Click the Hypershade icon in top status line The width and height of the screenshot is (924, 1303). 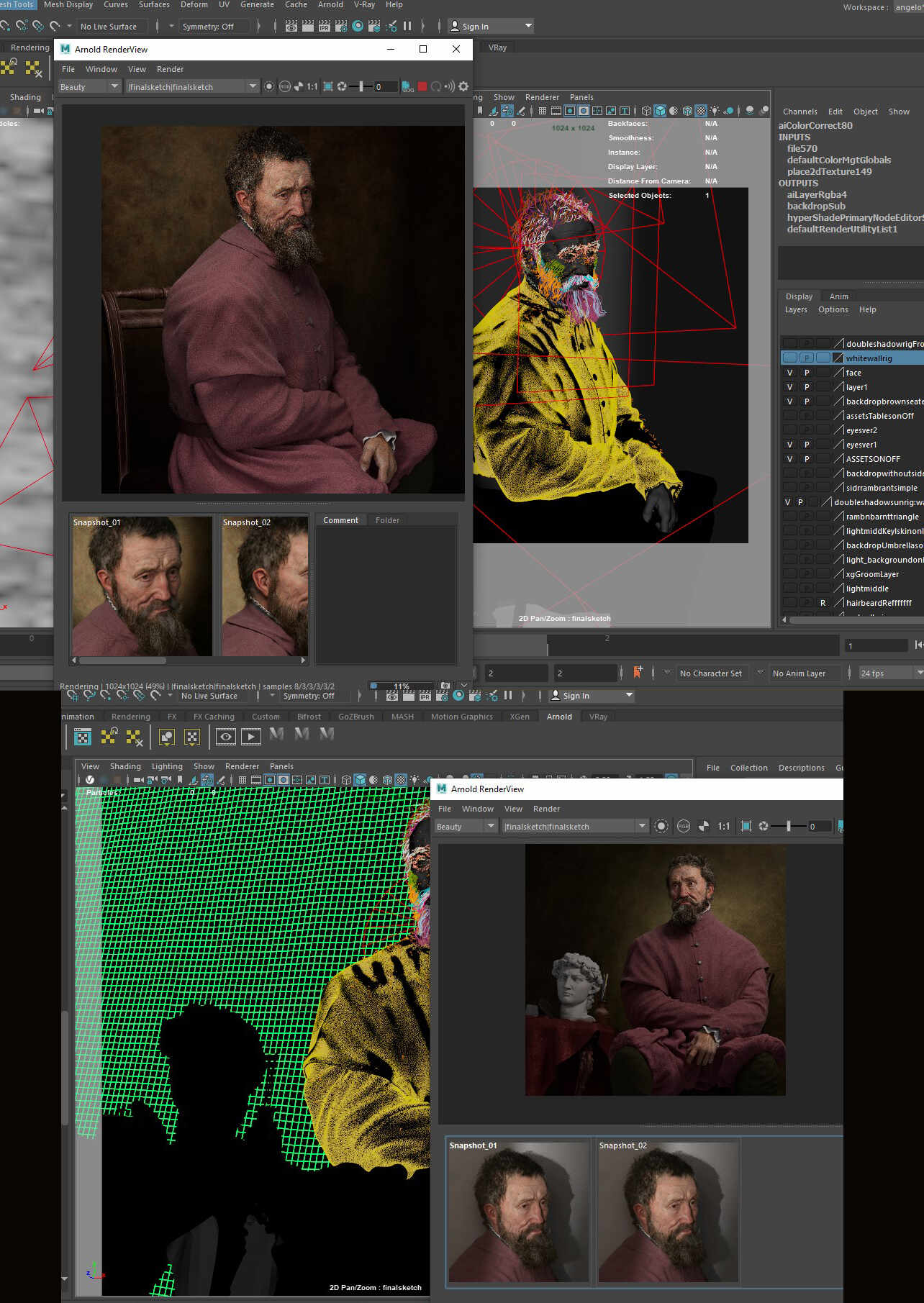pyautogui.click(x=358, y=26)
